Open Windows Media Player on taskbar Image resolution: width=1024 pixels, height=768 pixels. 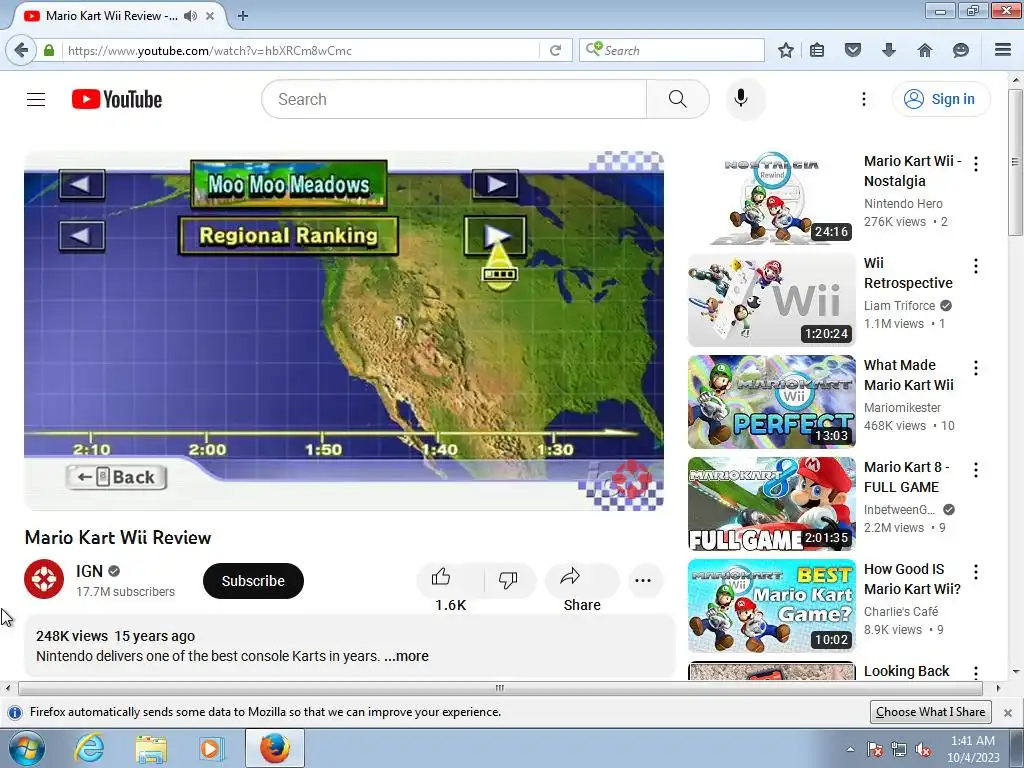tap(211, 748)
